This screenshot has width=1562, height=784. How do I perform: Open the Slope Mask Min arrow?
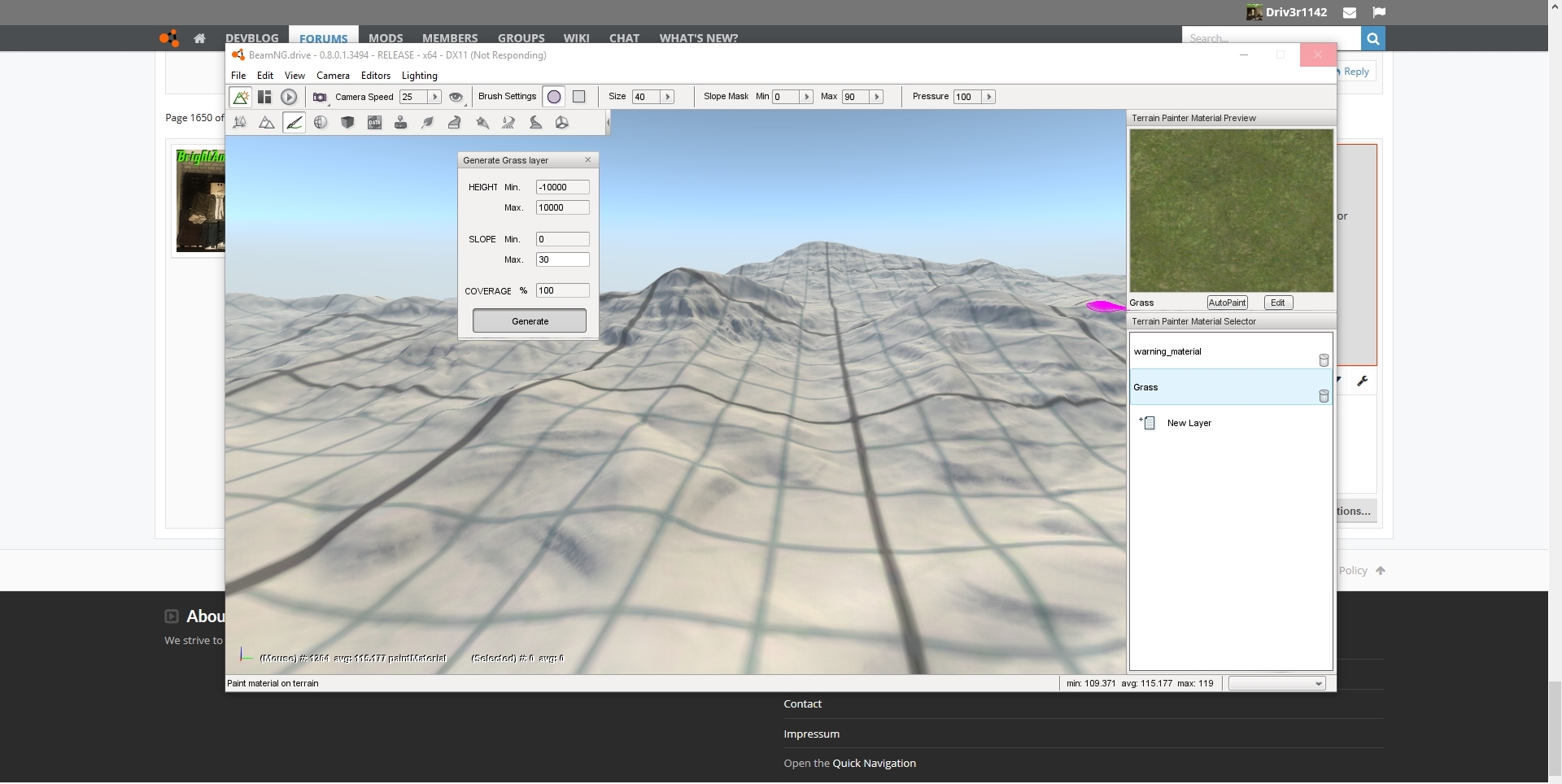click(806, 97)
